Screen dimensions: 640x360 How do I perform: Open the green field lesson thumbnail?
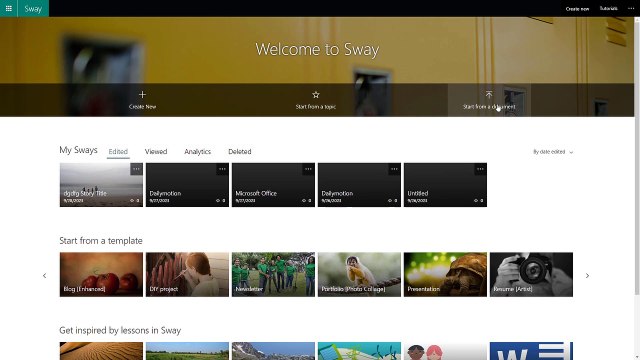[x=187, y=351]
